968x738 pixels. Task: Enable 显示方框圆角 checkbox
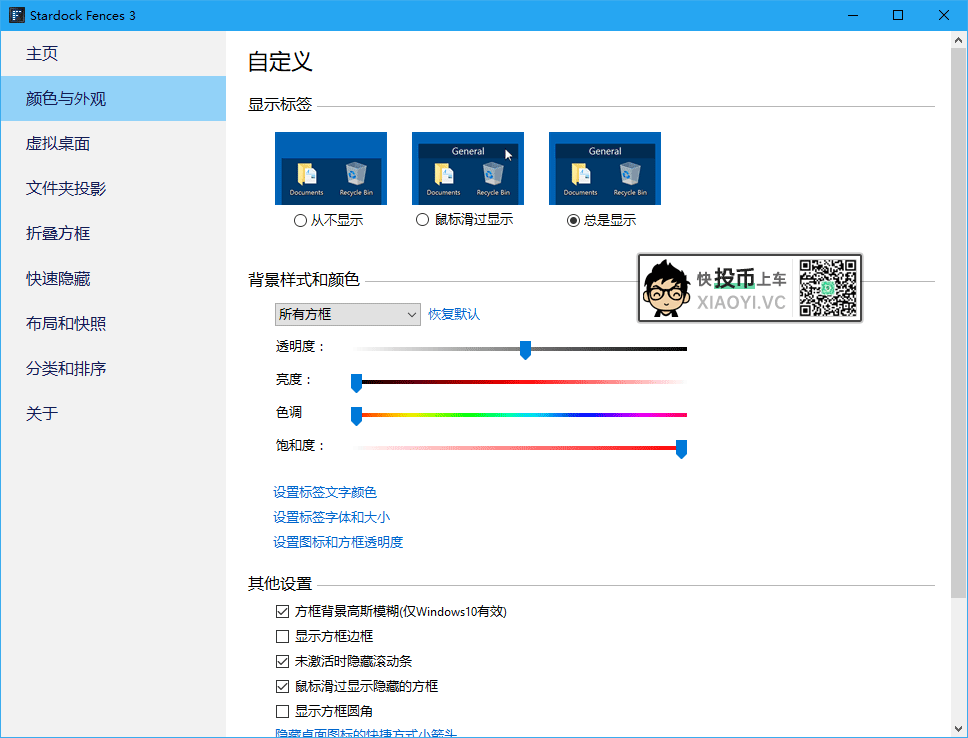pos(282,711)
